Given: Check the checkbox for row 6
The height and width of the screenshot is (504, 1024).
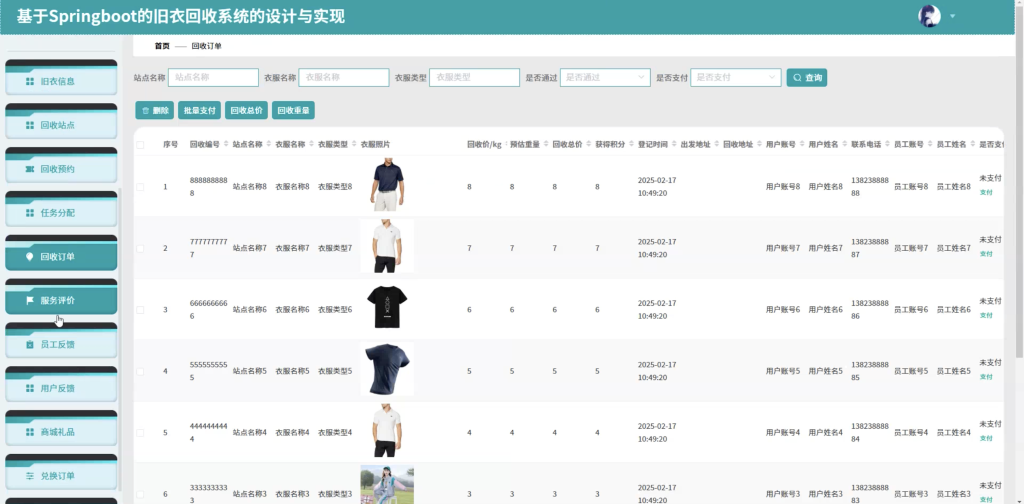Looking at the screenshot, I should pyautogui.click(x=140, y=494).
